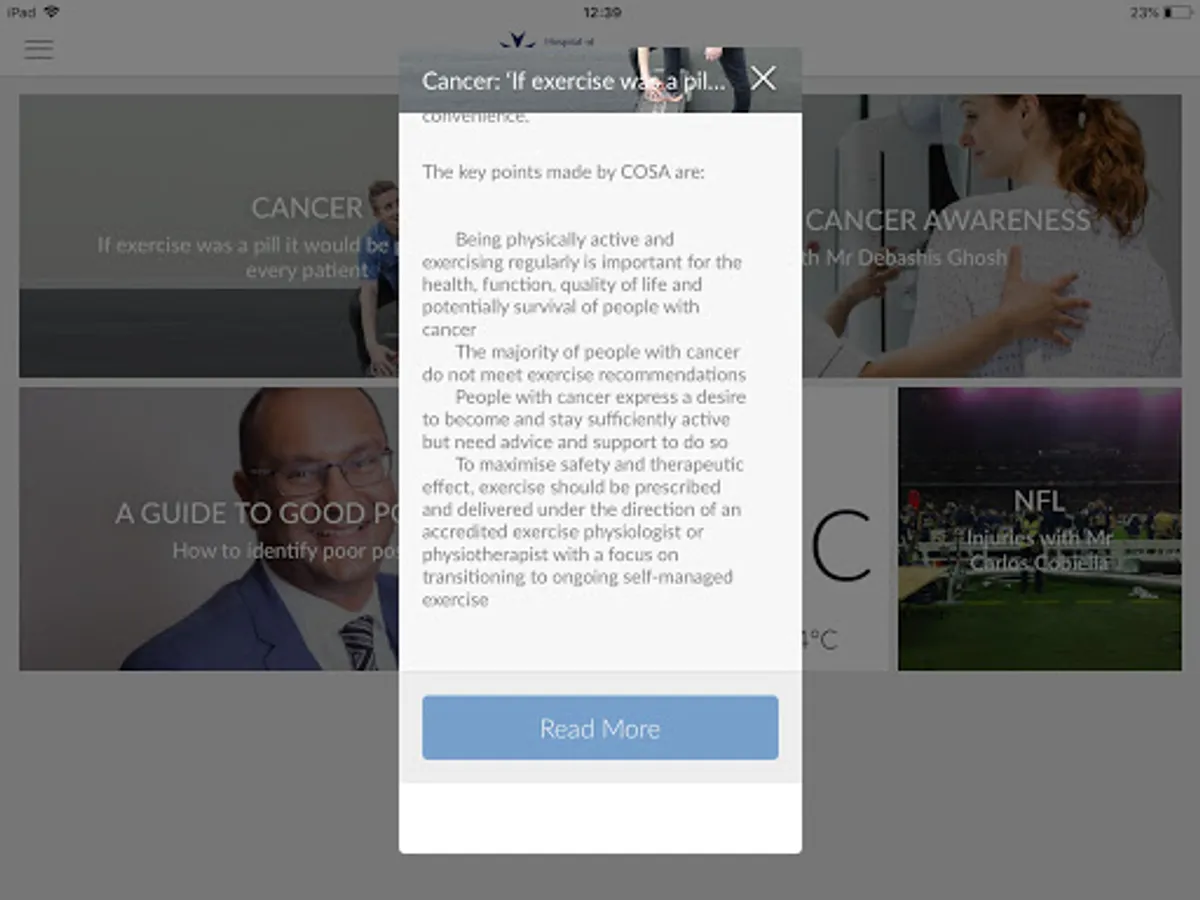This screenshot has width=1200, height=900.
Task: Open the hamburger menu icon
Action: [39, 49]
